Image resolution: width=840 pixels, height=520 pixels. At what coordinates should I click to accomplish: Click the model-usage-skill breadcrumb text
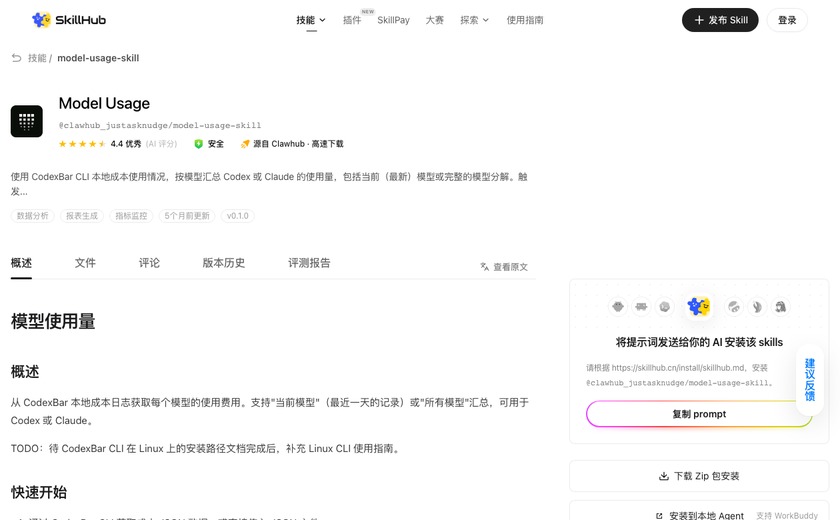(x=98, y=58)
